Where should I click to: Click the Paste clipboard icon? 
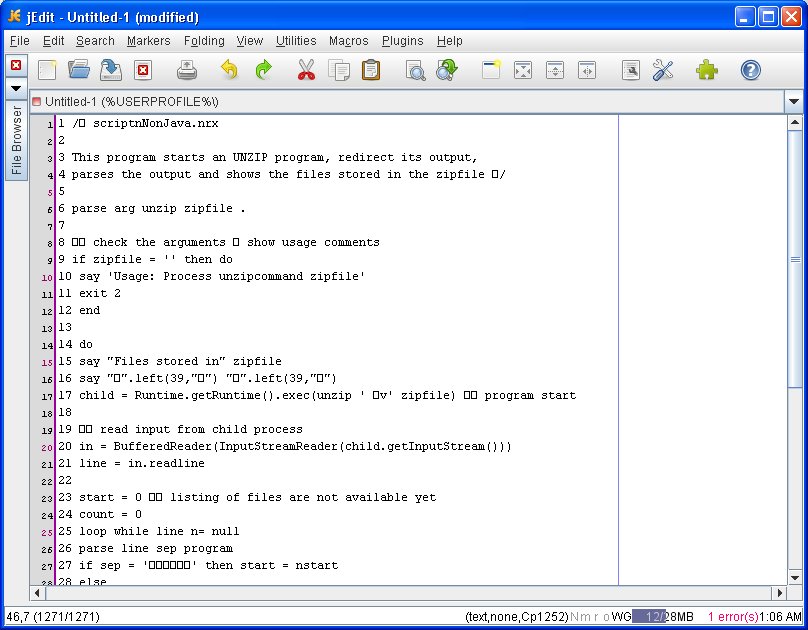pyautogui.click(x=371, y=70)
